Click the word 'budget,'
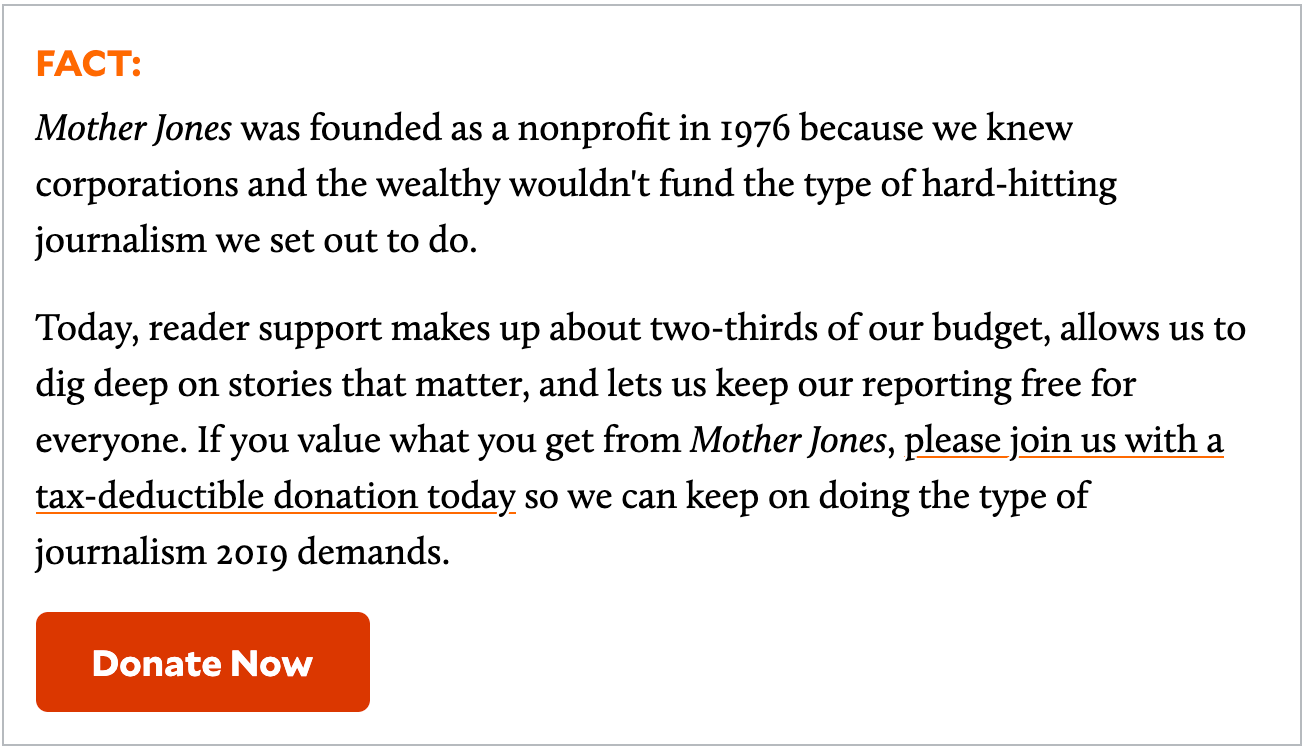The height and width of the screenshot is (752, 1304). click(x=991, y=329)
